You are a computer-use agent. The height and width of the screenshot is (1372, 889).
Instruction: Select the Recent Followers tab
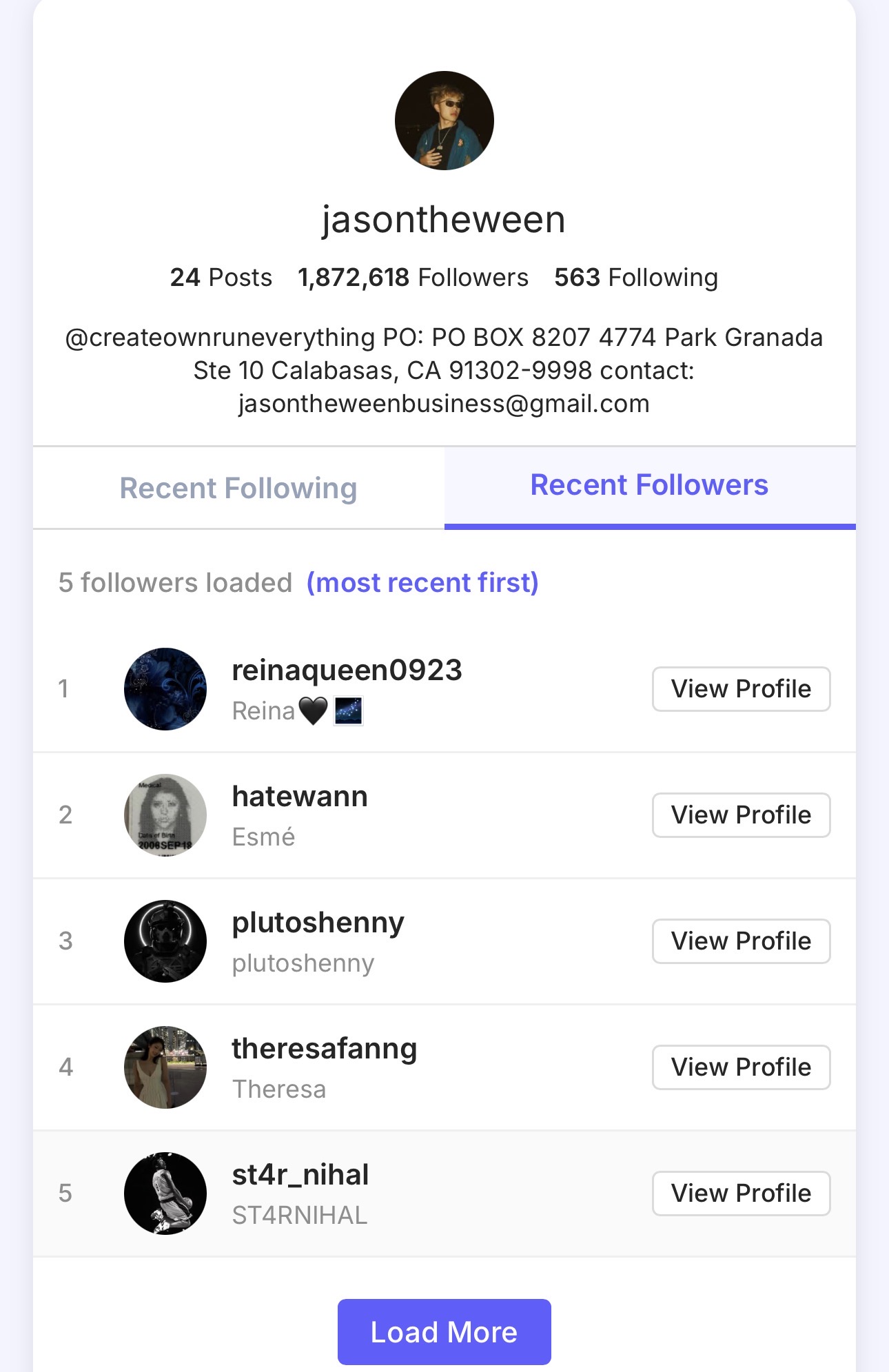click(650, 486)
